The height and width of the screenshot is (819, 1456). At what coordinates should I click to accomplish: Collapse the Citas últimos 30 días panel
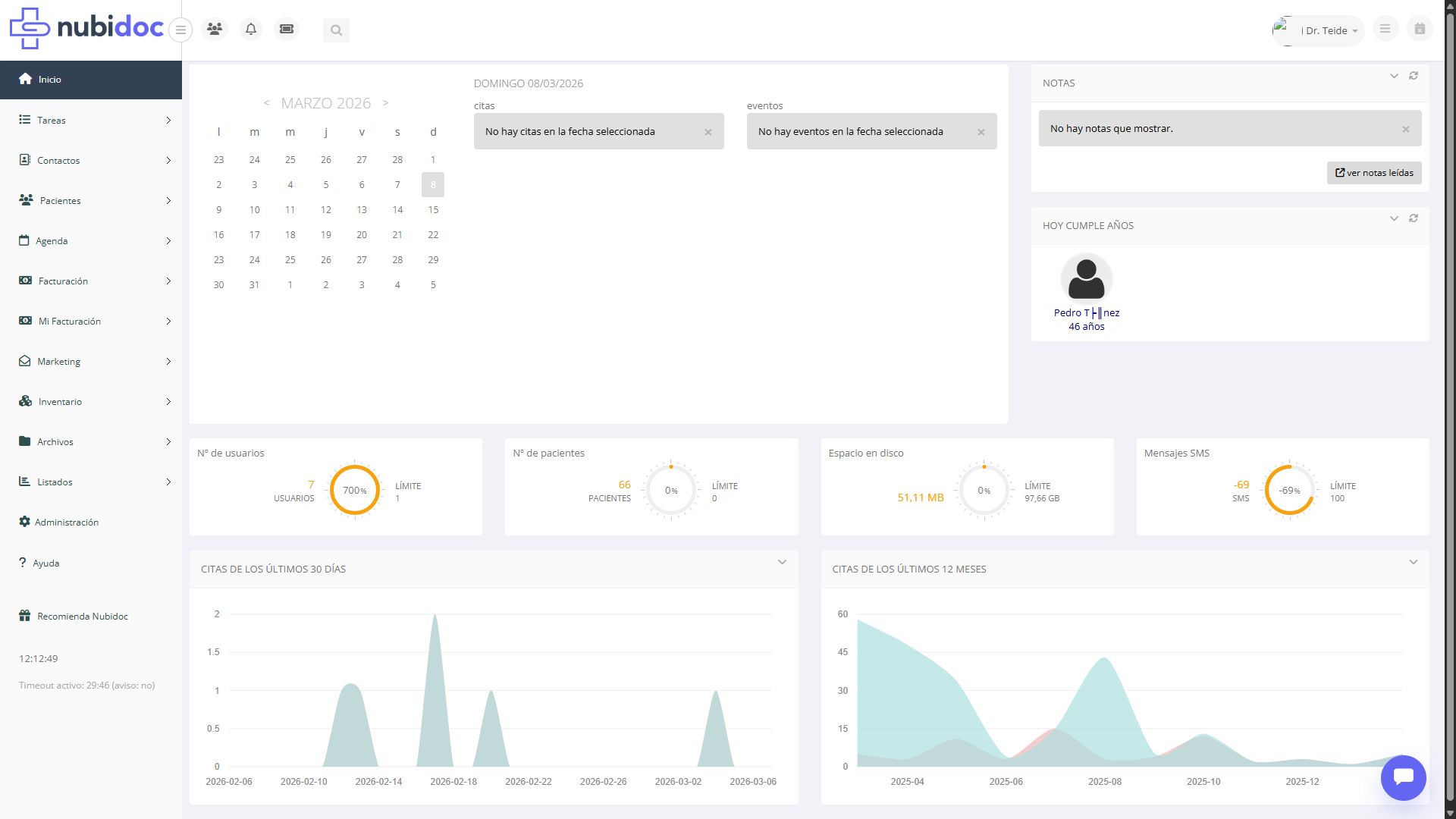coord(782,562)
